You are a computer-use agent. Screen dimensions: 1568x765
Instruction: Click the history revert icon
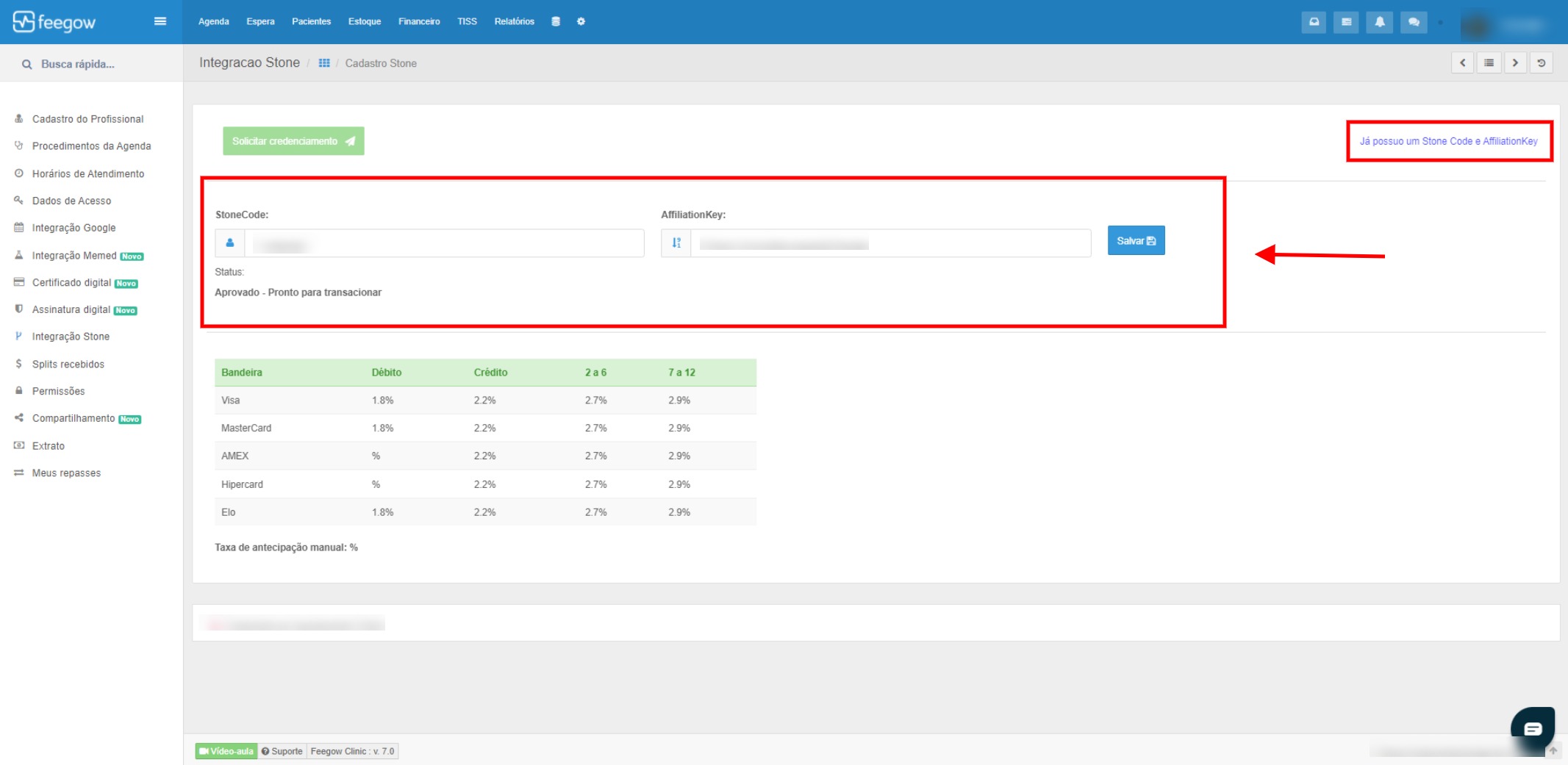(x=1542, y=62)
